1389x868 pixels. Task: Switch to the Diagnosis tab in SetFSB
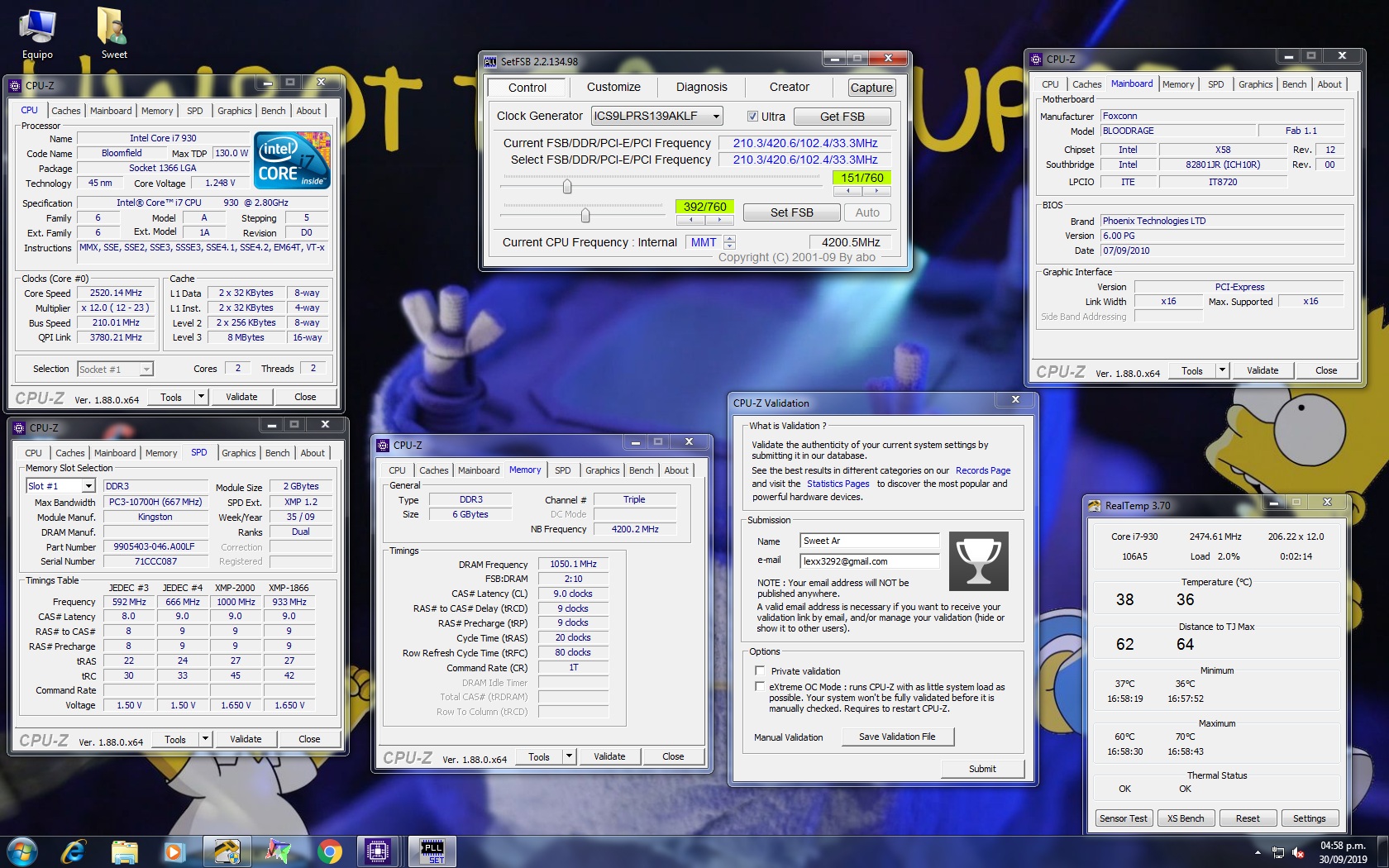click(701, 87)
